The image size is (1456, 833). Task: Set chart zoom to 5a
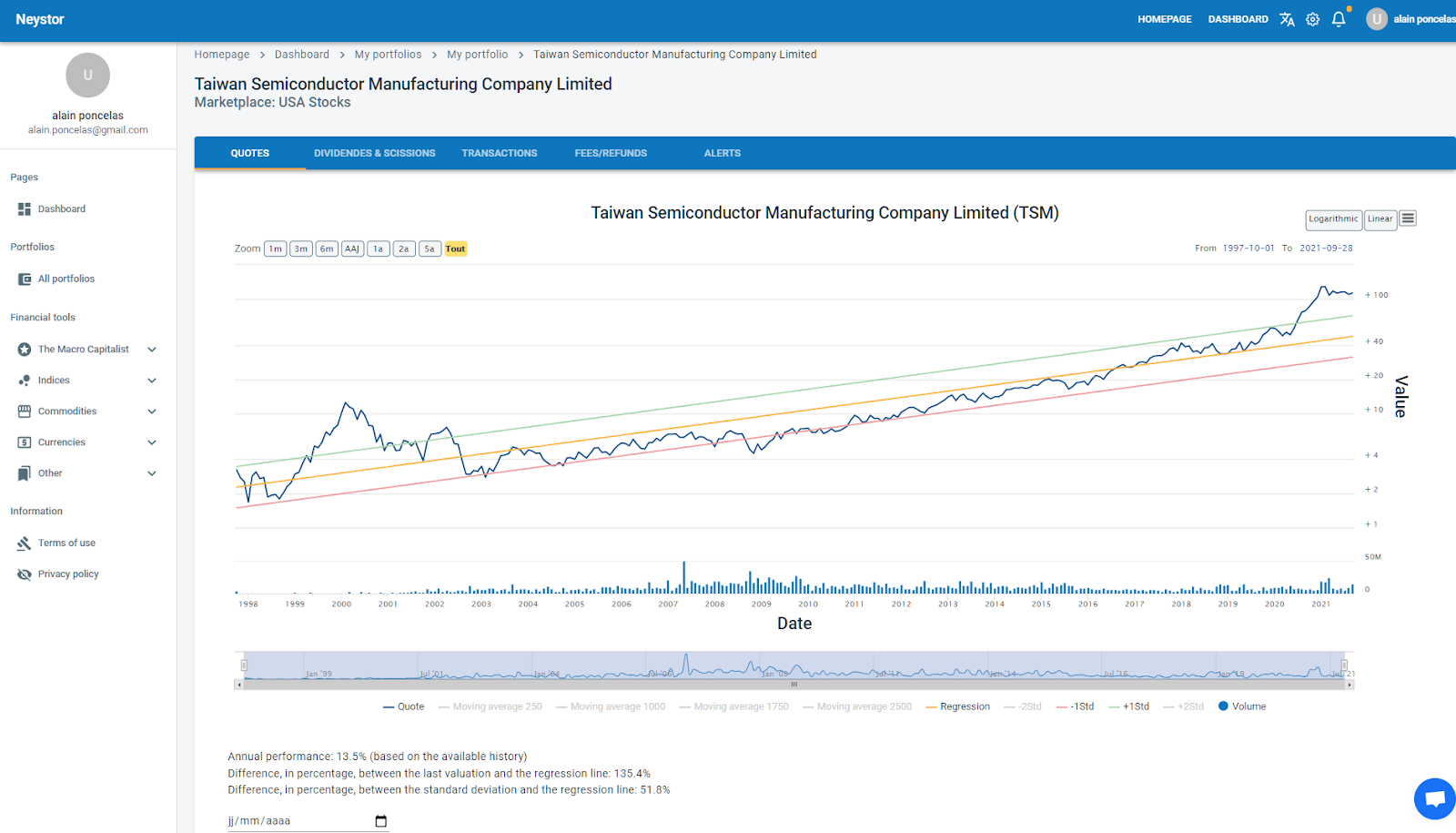click(430, 249)
